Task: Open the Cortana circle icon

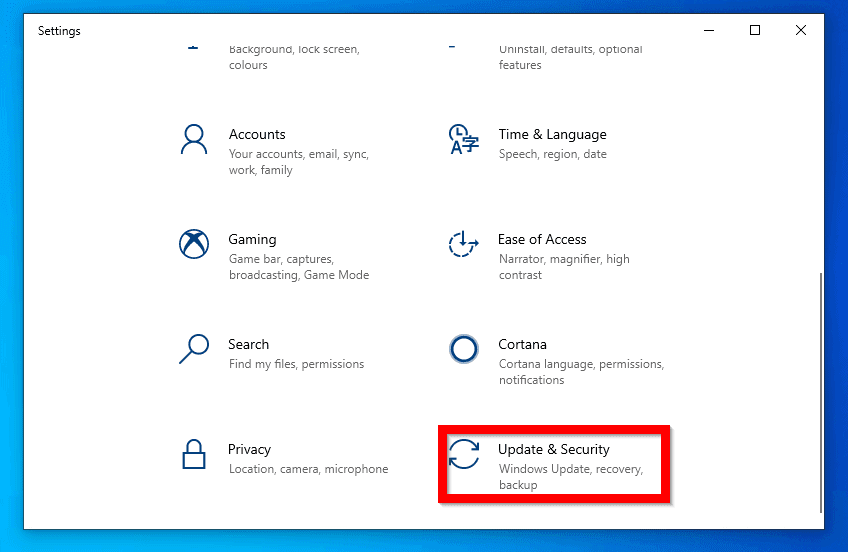Action: click(463, 349)
